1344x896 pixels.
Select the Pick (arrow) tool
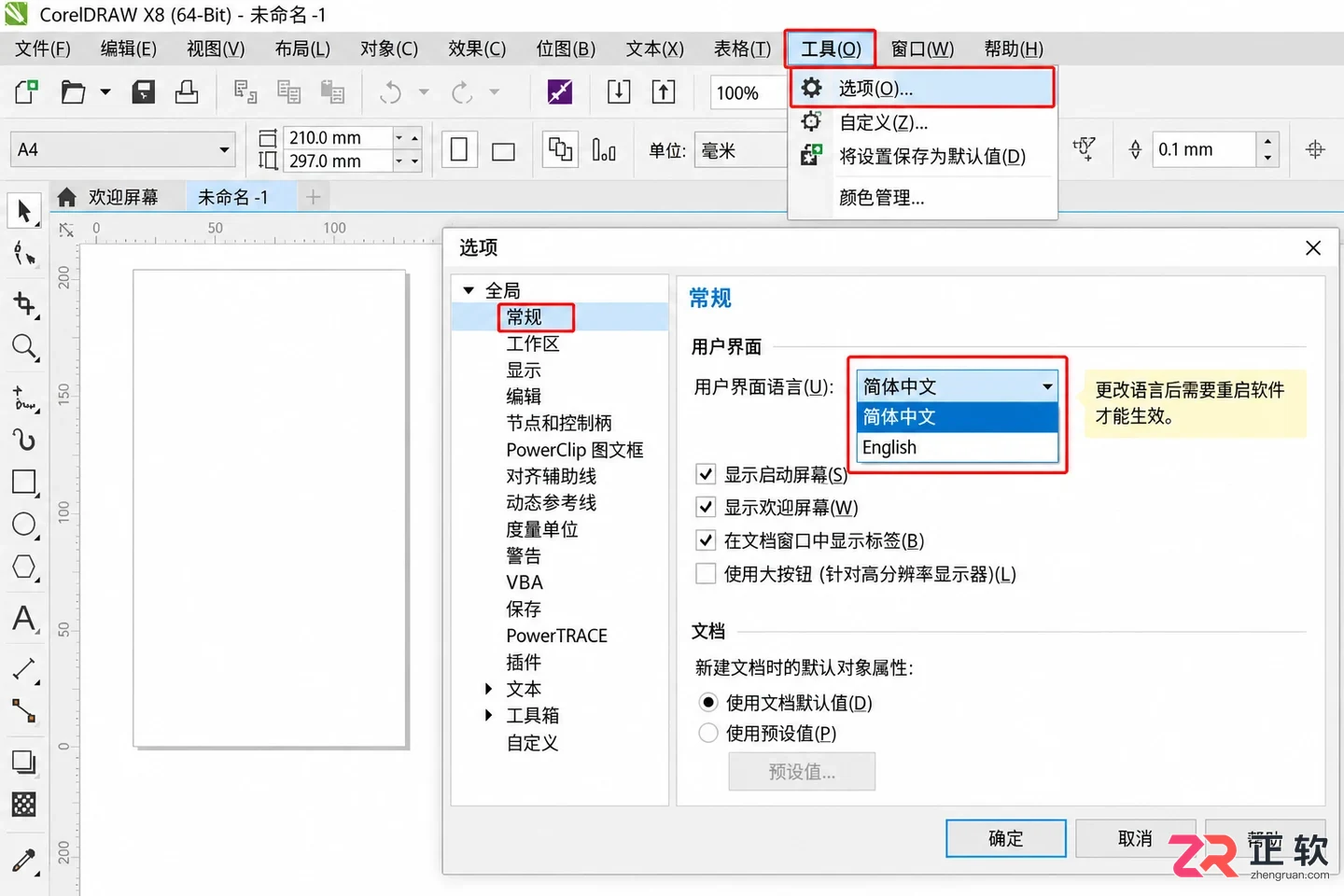tap(24, 211)
